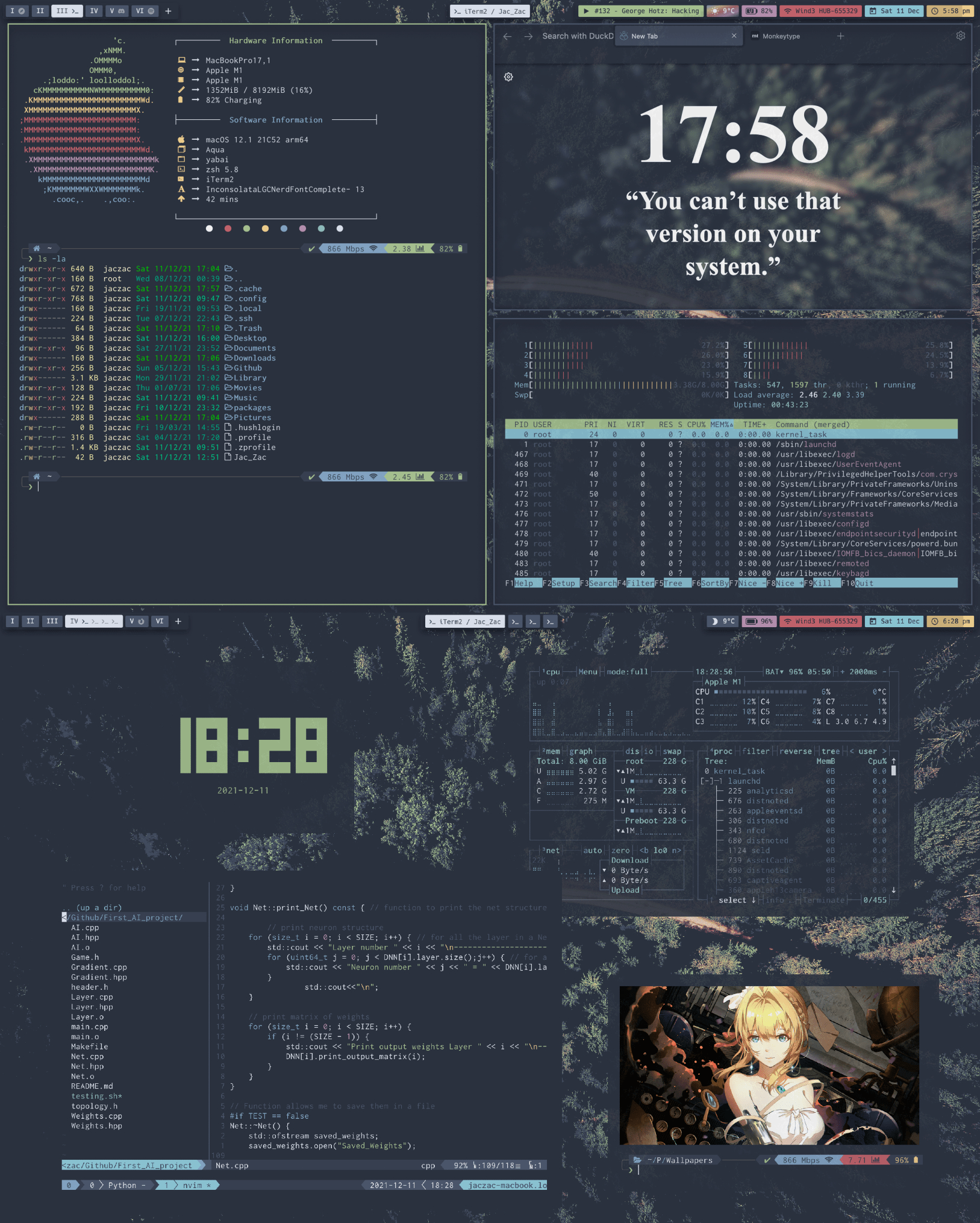Viewport: 980px width, 1223px height.
Task: Toggle auto scaling in btop net
Action: [593, 851]
